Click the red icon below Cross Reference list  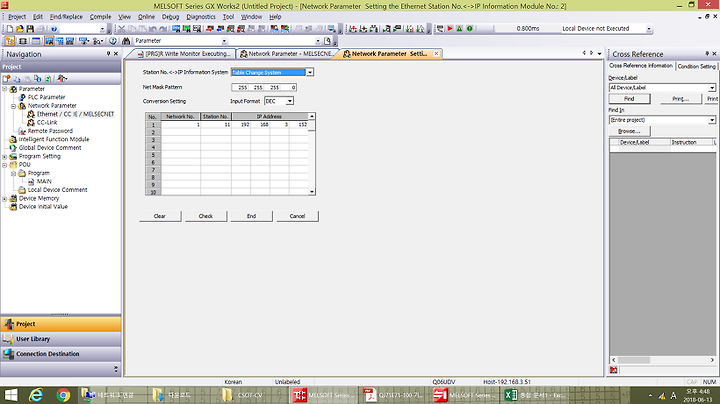(x=613, y=370)
